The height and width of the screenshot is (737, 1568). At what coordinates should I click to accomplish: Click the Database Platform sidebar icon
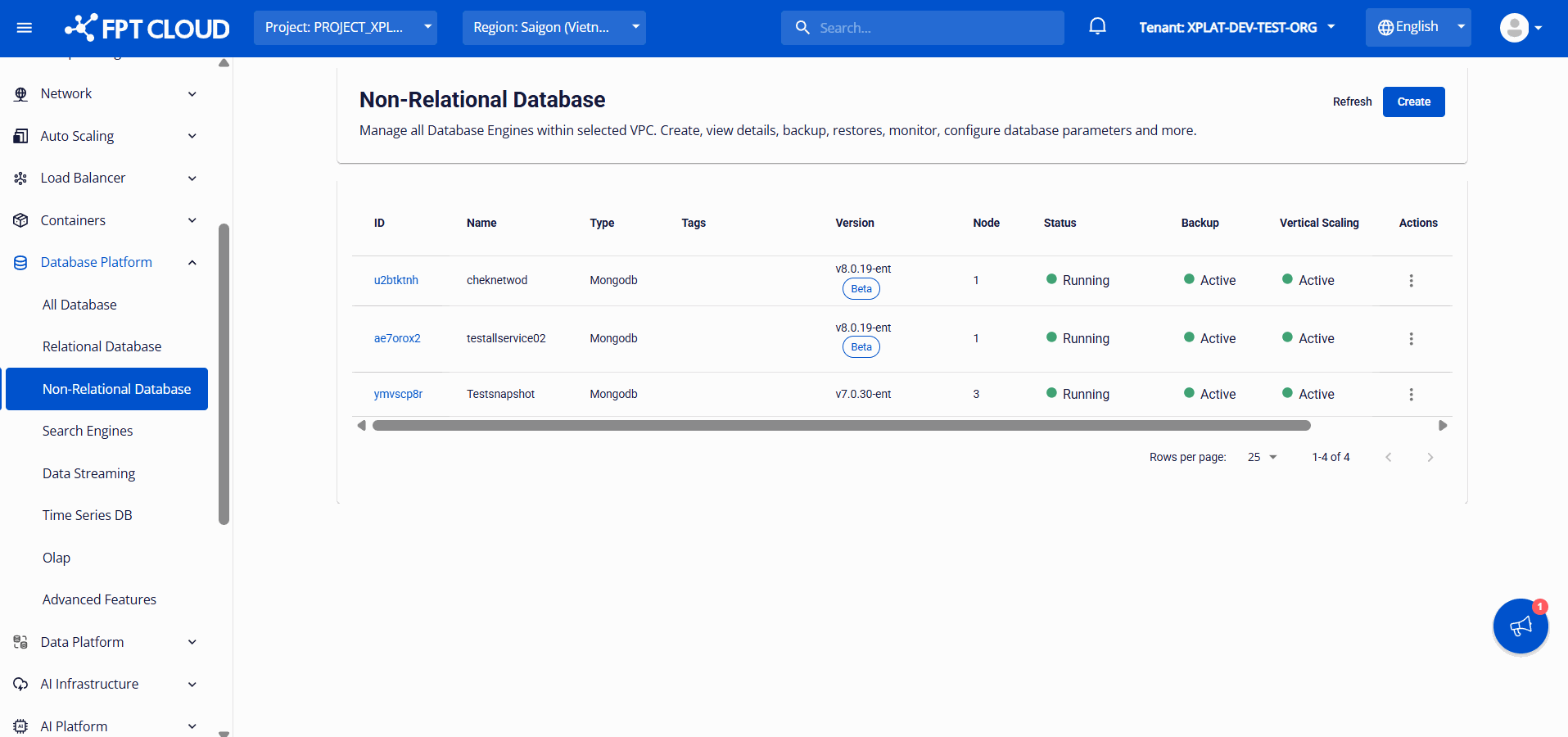(20, 263)
